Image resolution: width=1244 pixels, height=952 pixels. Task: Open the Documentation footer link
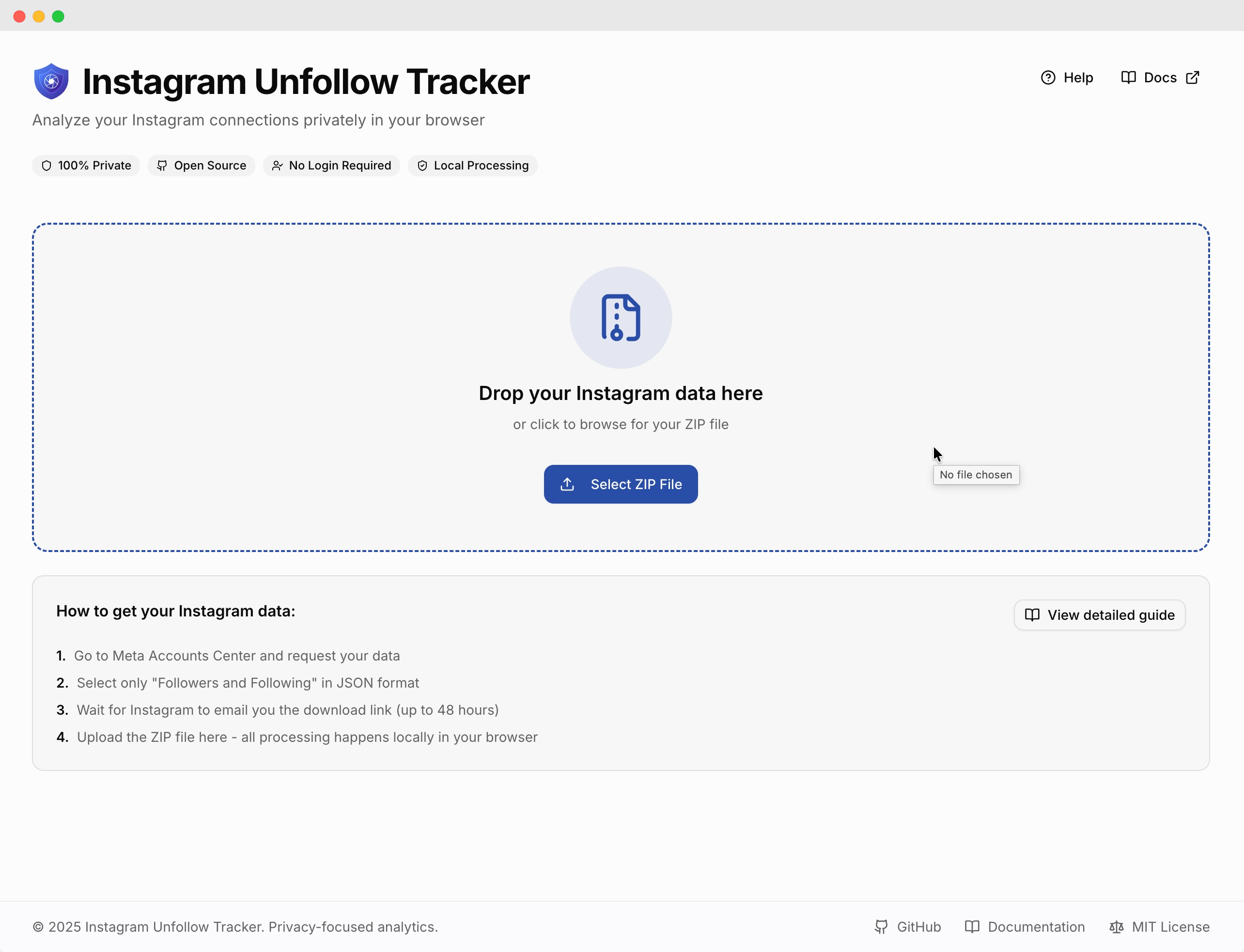point(1036,927)
